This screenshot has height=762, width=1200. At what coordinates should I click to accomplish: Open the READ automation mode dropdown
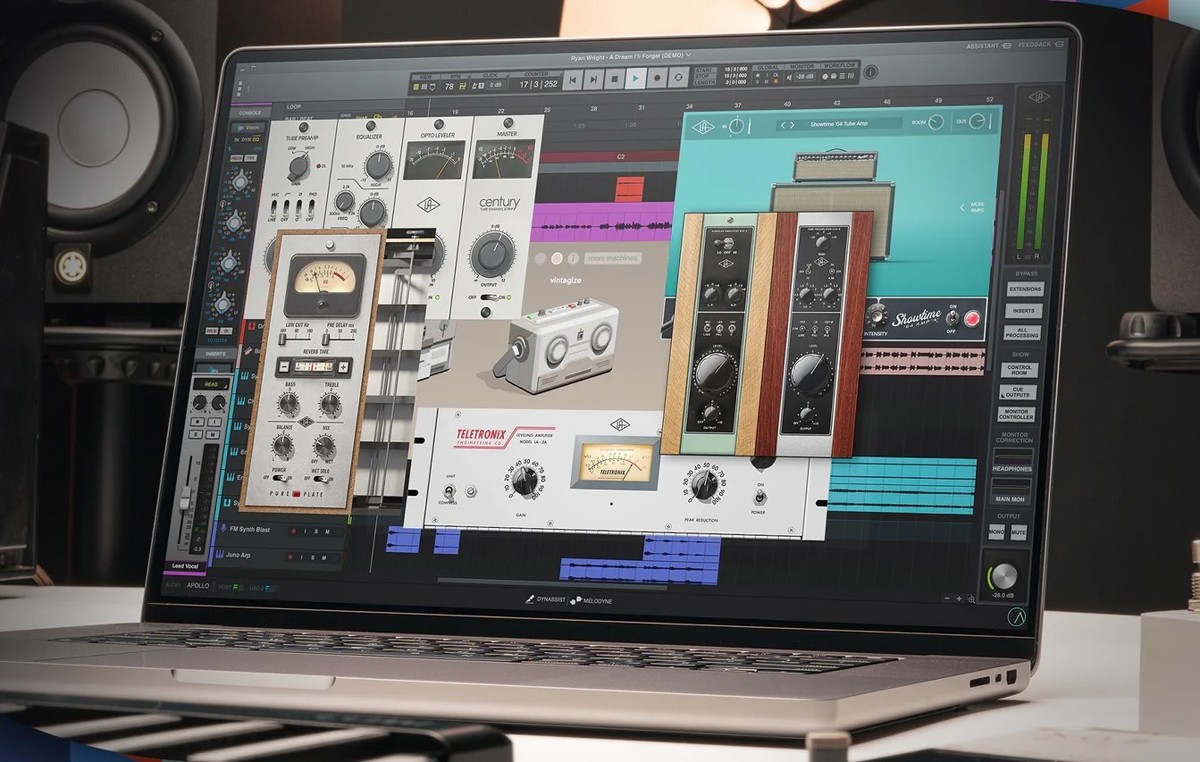tap(212, 385)
